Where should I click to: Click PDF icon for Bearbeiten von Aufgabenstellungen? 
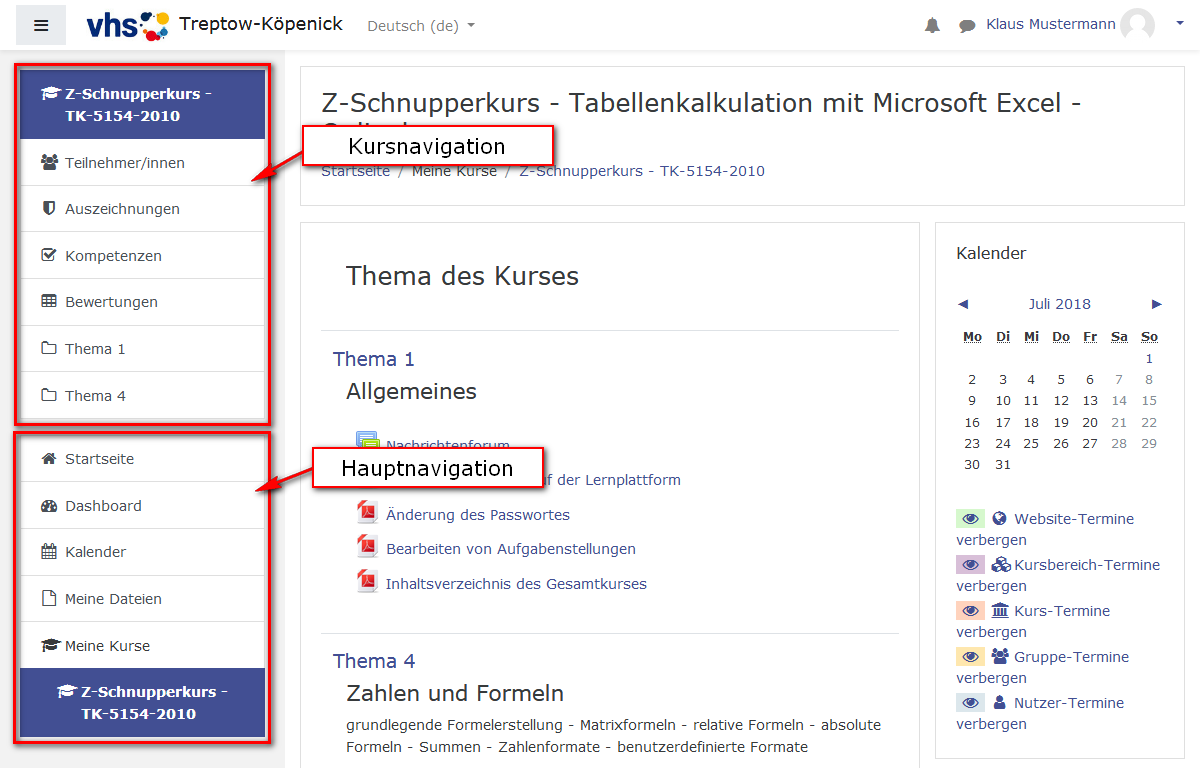pos(367,547)
